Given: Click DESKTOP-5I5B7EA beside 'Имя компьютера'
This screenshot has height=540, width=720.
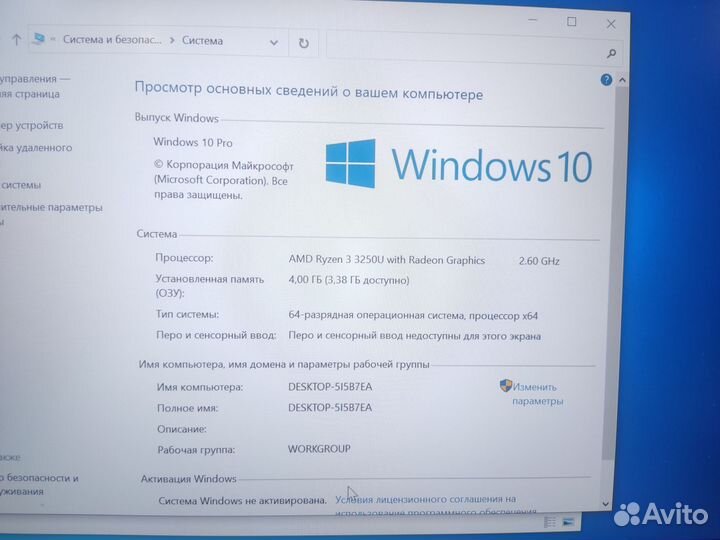Looking at the screenshot, I should coord(330,387).
